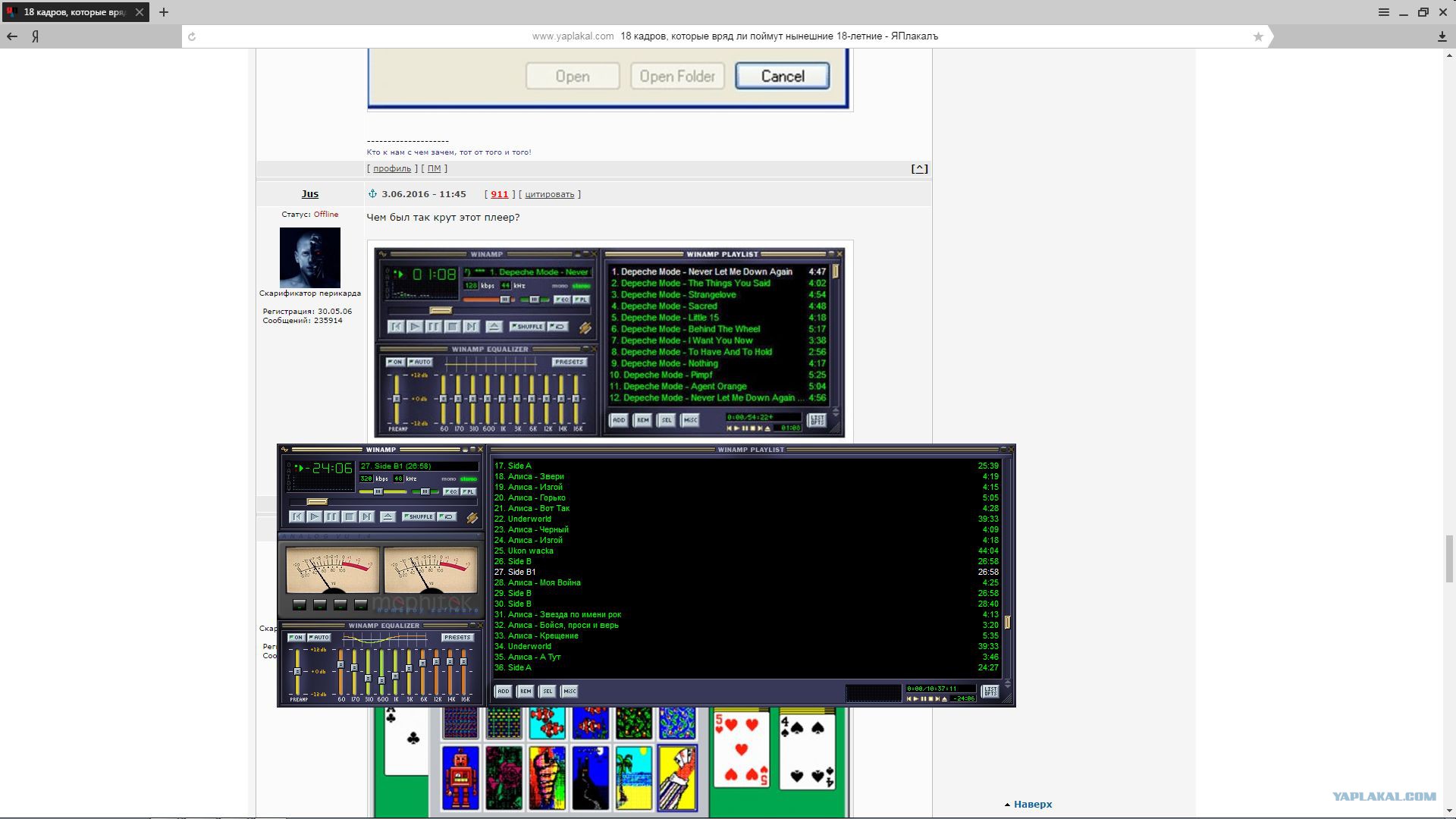Click the 16K band slider in front equalizer
The width and height of the screenshot is (1456, 819).
[x=464, y=672]
